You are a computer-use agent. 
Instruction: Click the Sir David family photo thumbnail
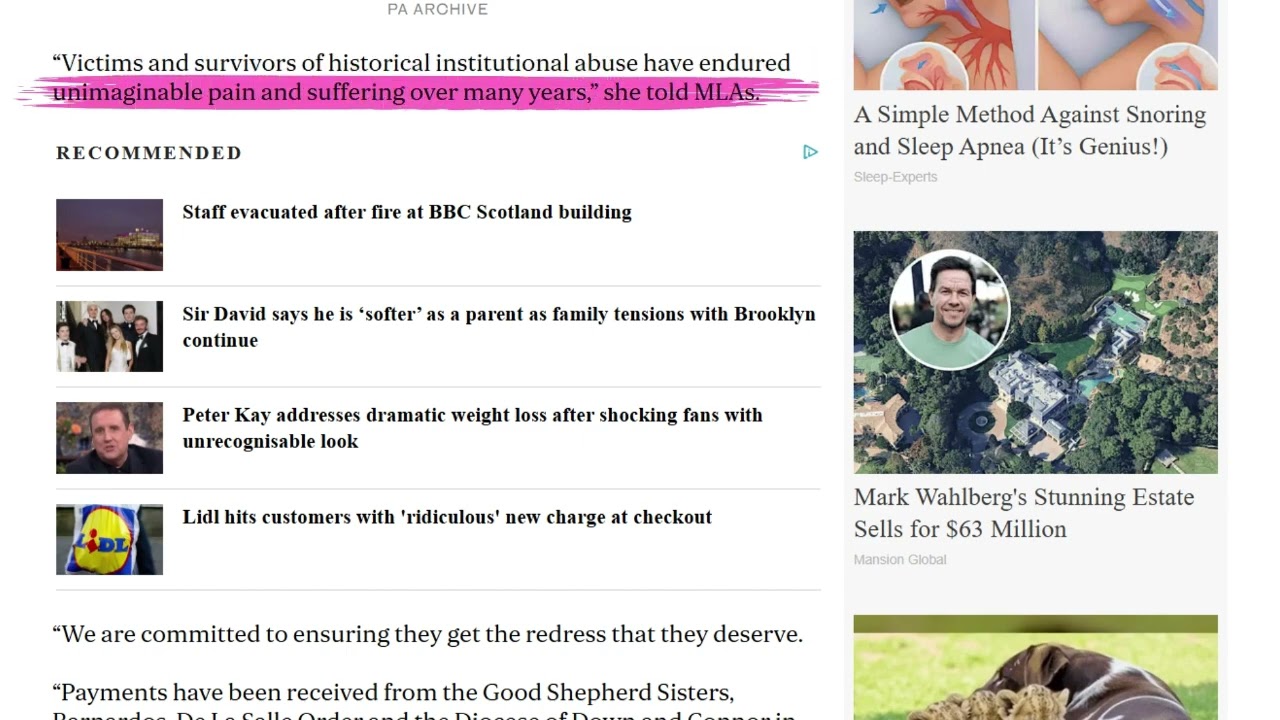coord(109,337)
